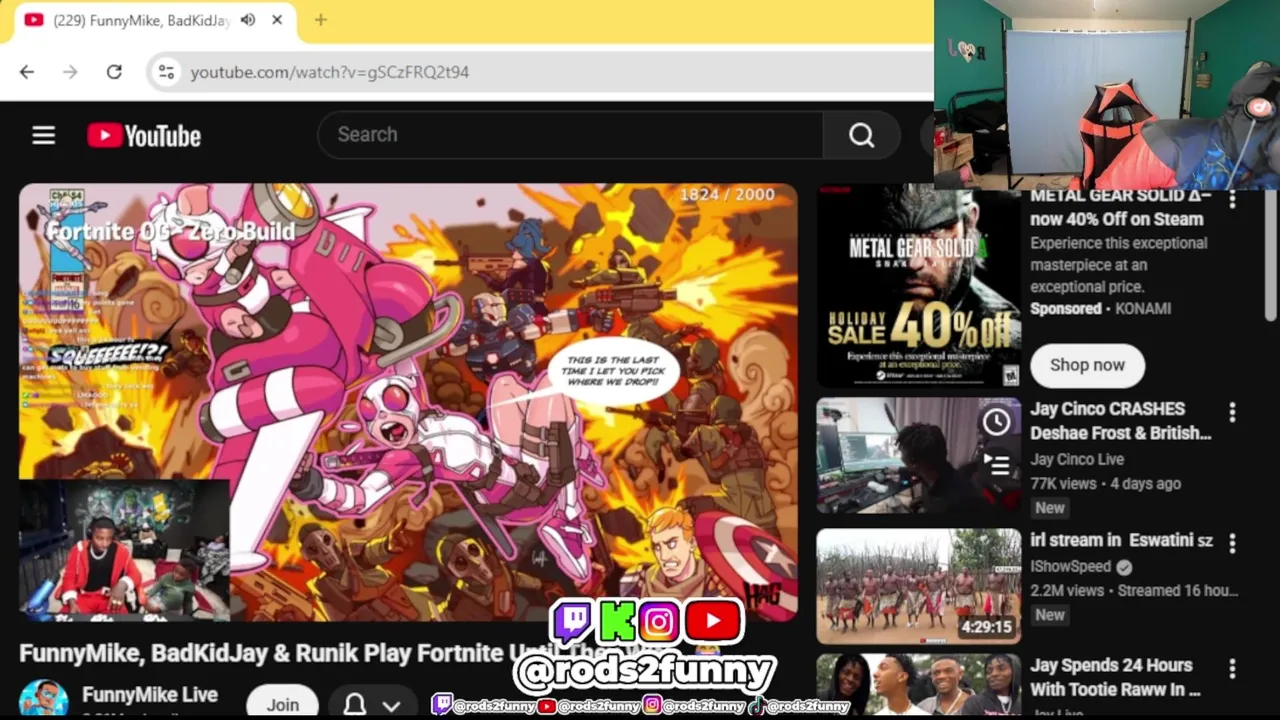Image resolution: width=1280 pixels, height=720 pixels.
Task: Open the Metal Gear Solid ad title
Action: [x=1121, y=208]
